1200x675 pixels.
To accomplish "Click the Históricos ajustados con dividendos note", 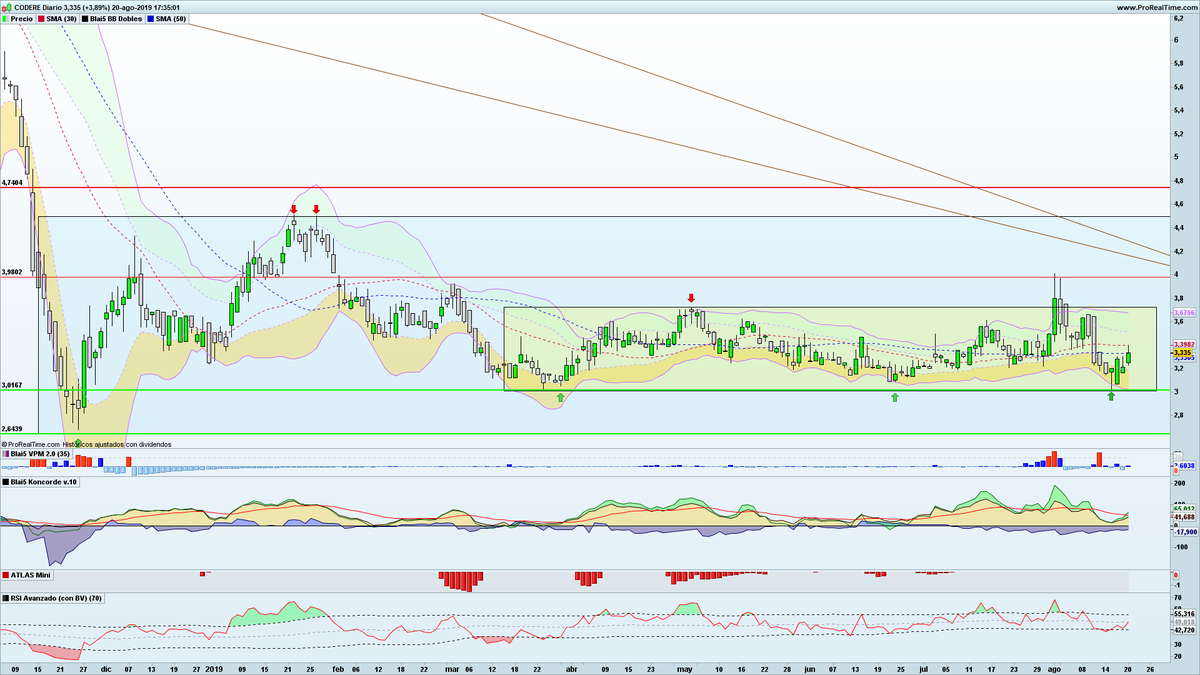I will point(117,444).
